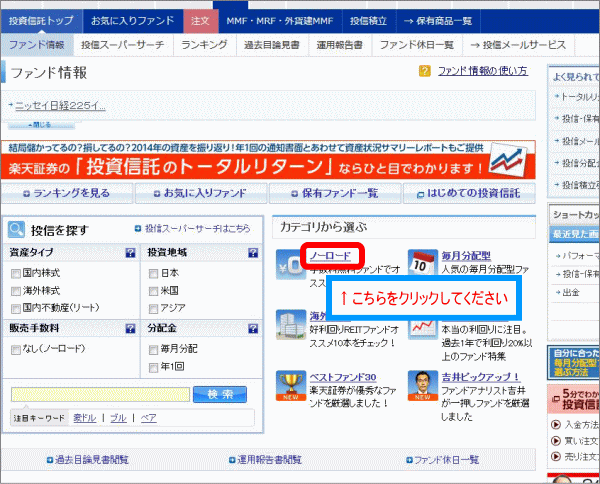
Task: Click the ランキングを見る button
Action: (x=67, y=194)
